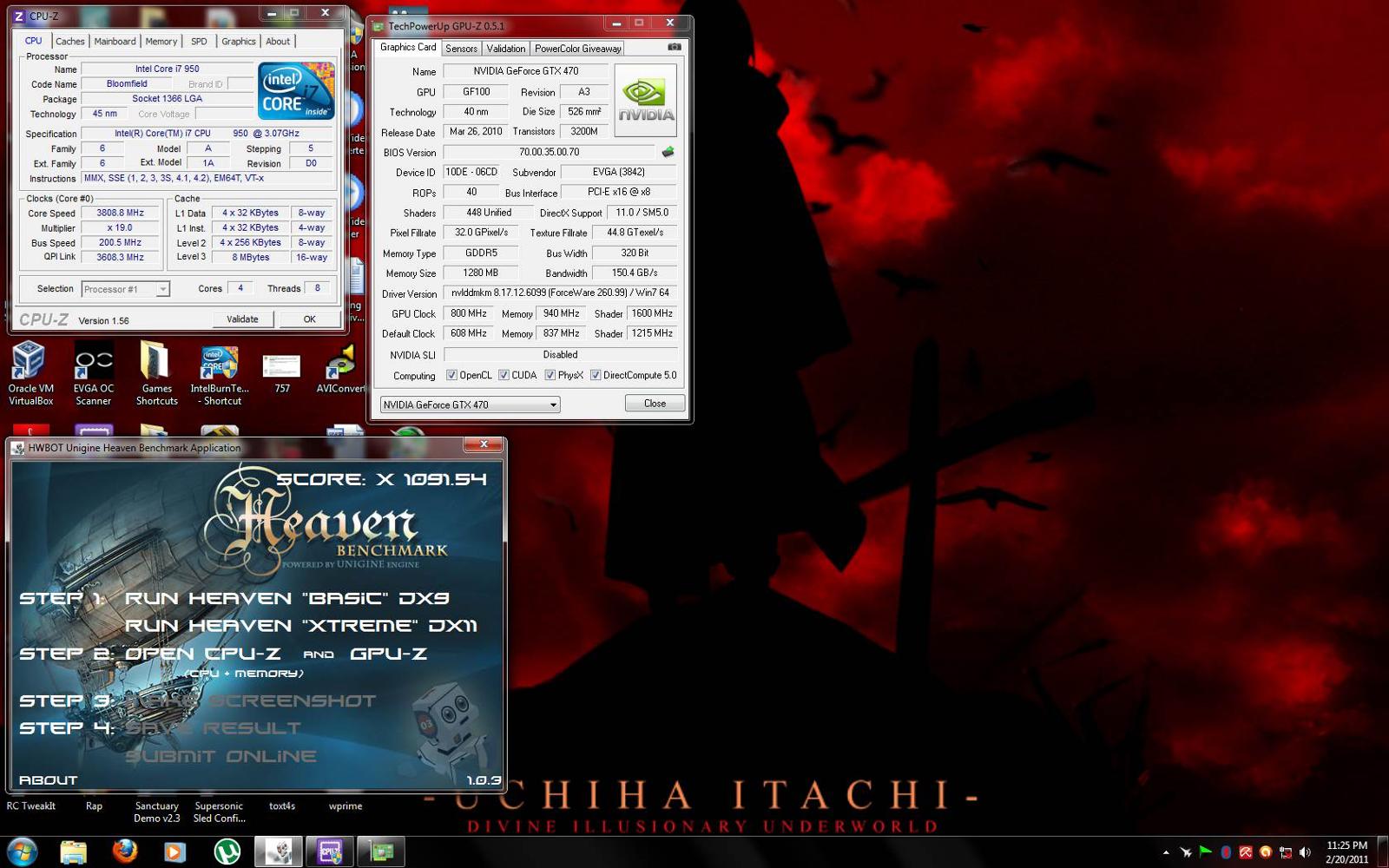The image size is (1389, 868).
Task: Click the OK button in CPU-Z
Action: coord(309,319)
